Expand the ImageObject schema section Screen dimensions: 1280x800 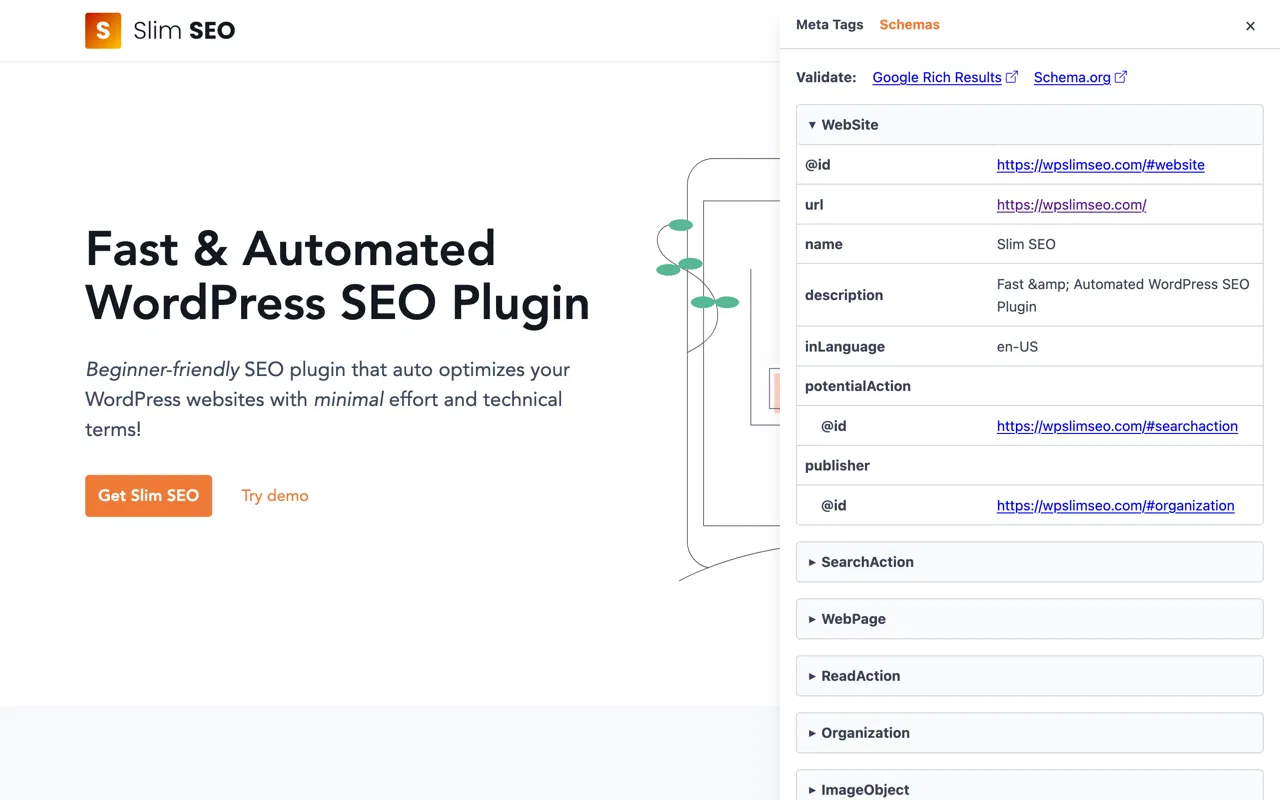(x=865, y=789)
